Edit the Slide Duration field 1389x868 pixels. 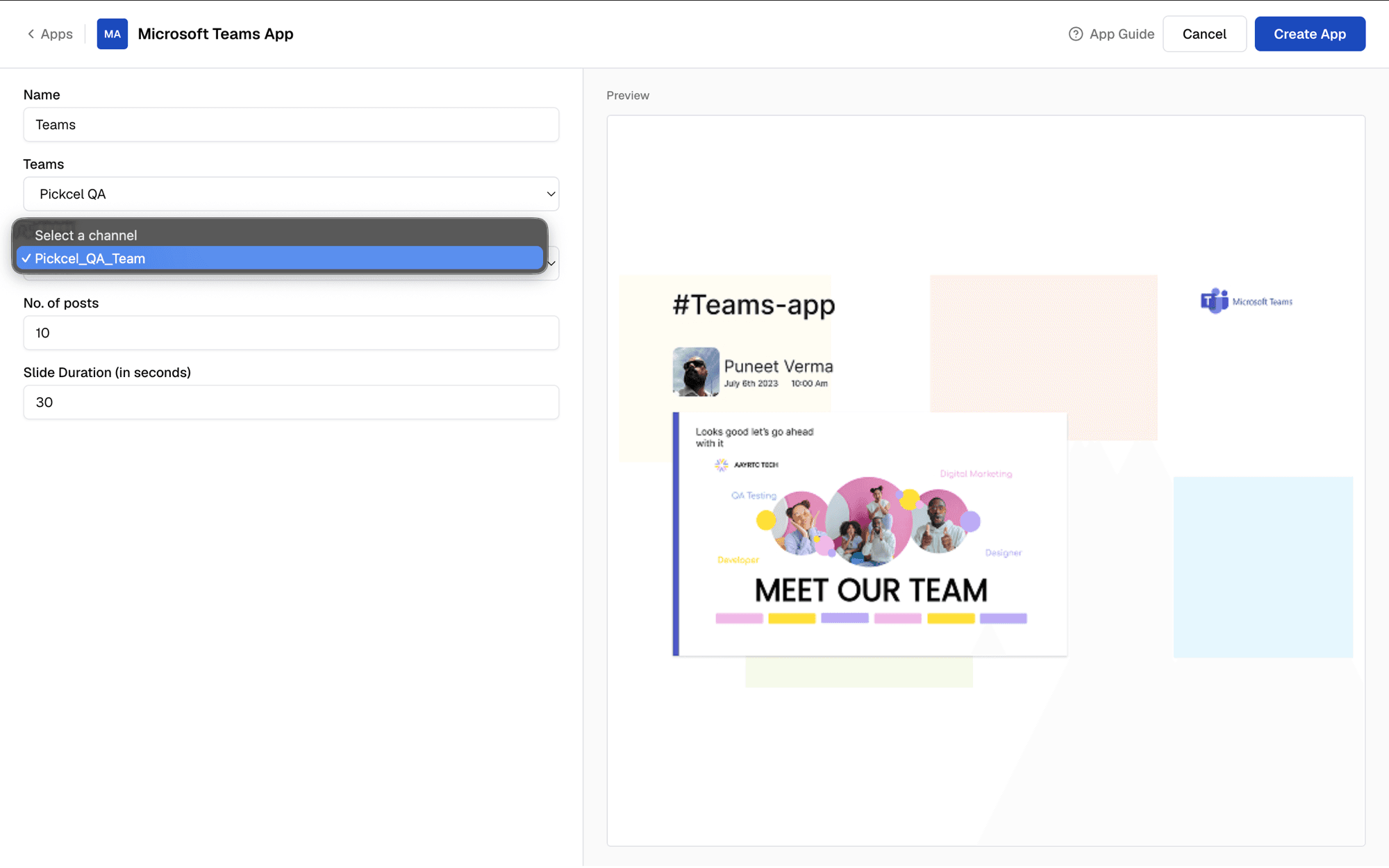coord(291,403)
